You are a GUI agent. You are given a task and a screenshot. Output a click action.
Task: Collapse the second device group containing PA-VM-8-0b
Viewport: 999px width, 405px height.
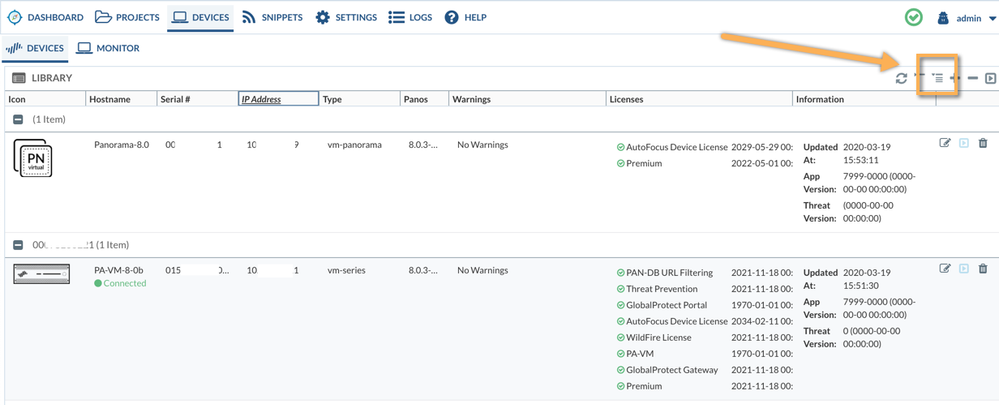[18, 244]
